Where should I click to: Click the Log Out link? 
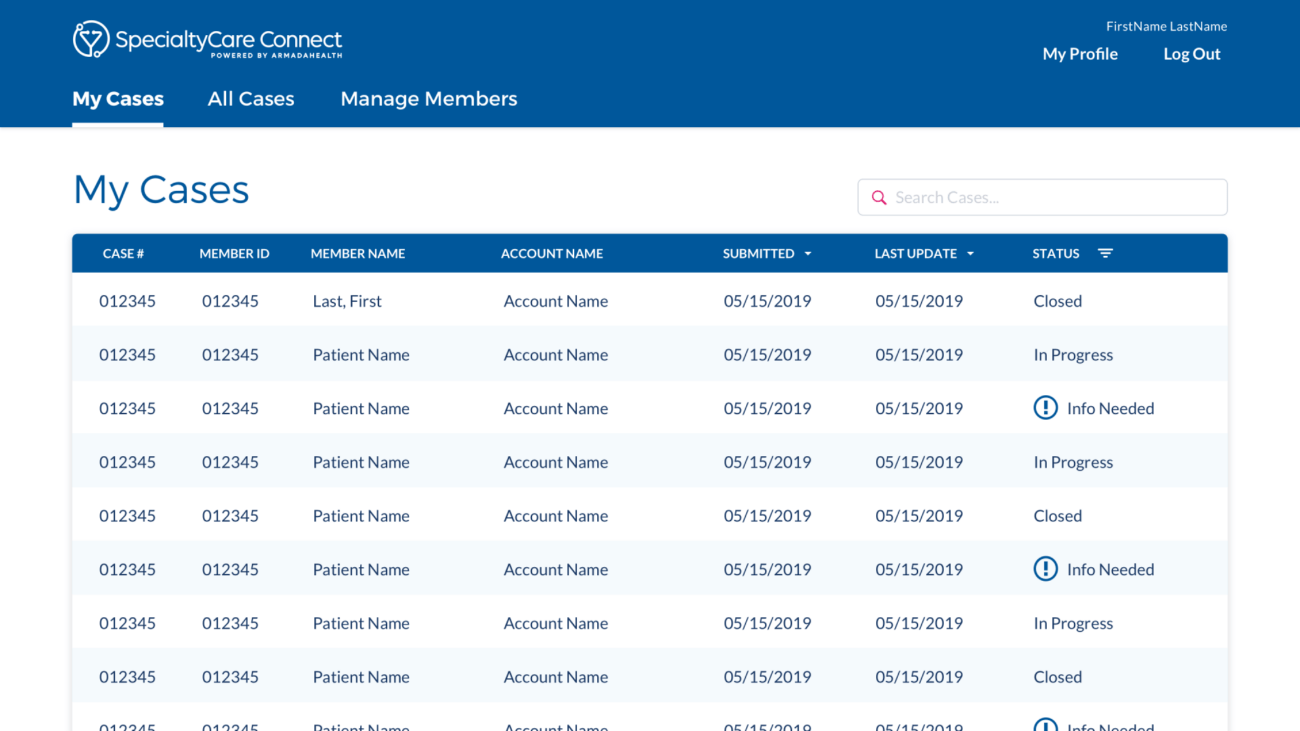(1191, 54)
